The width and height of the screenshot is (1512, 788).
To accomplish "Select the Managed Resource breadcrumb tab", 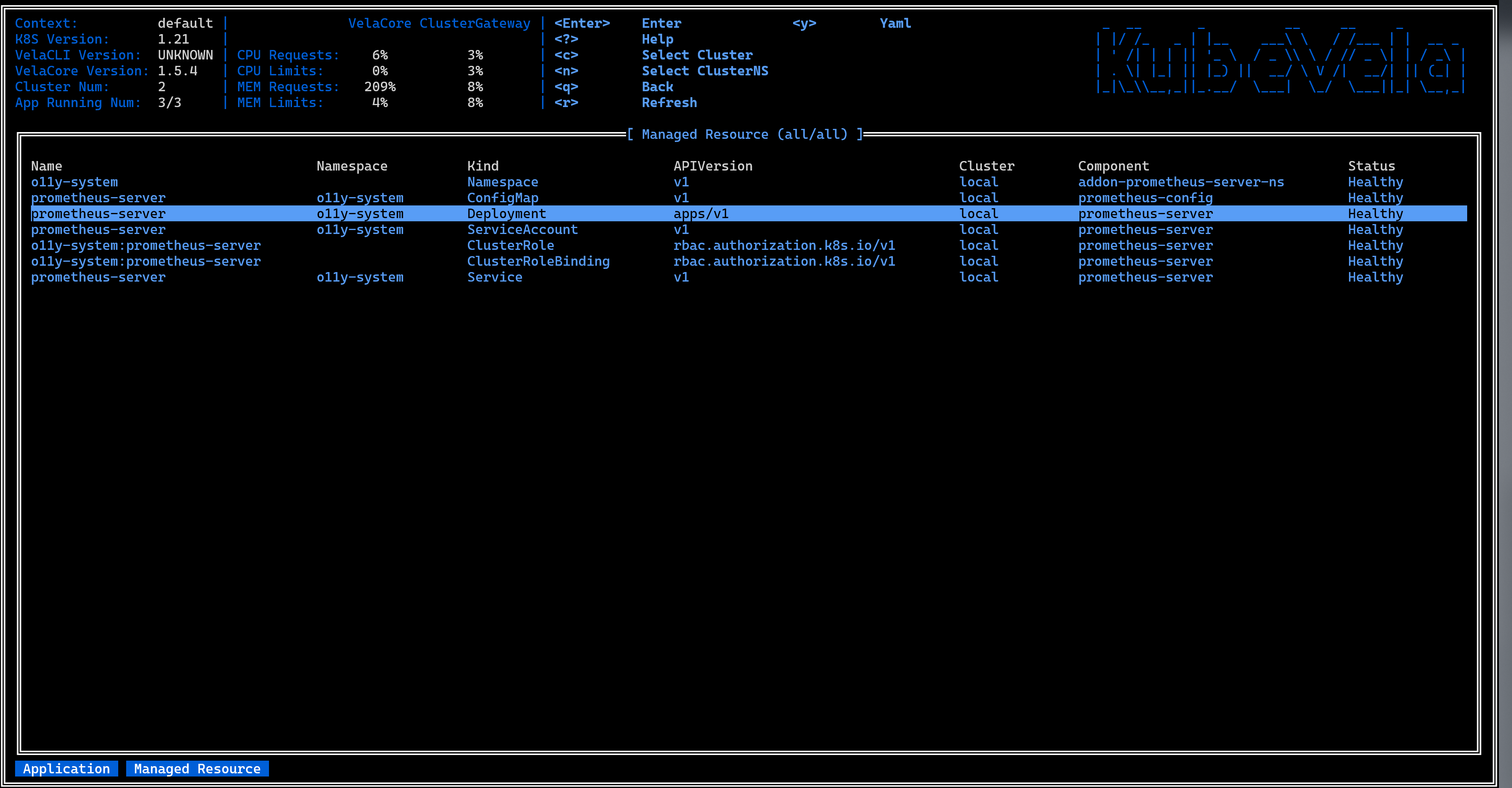I will point(197,769).
